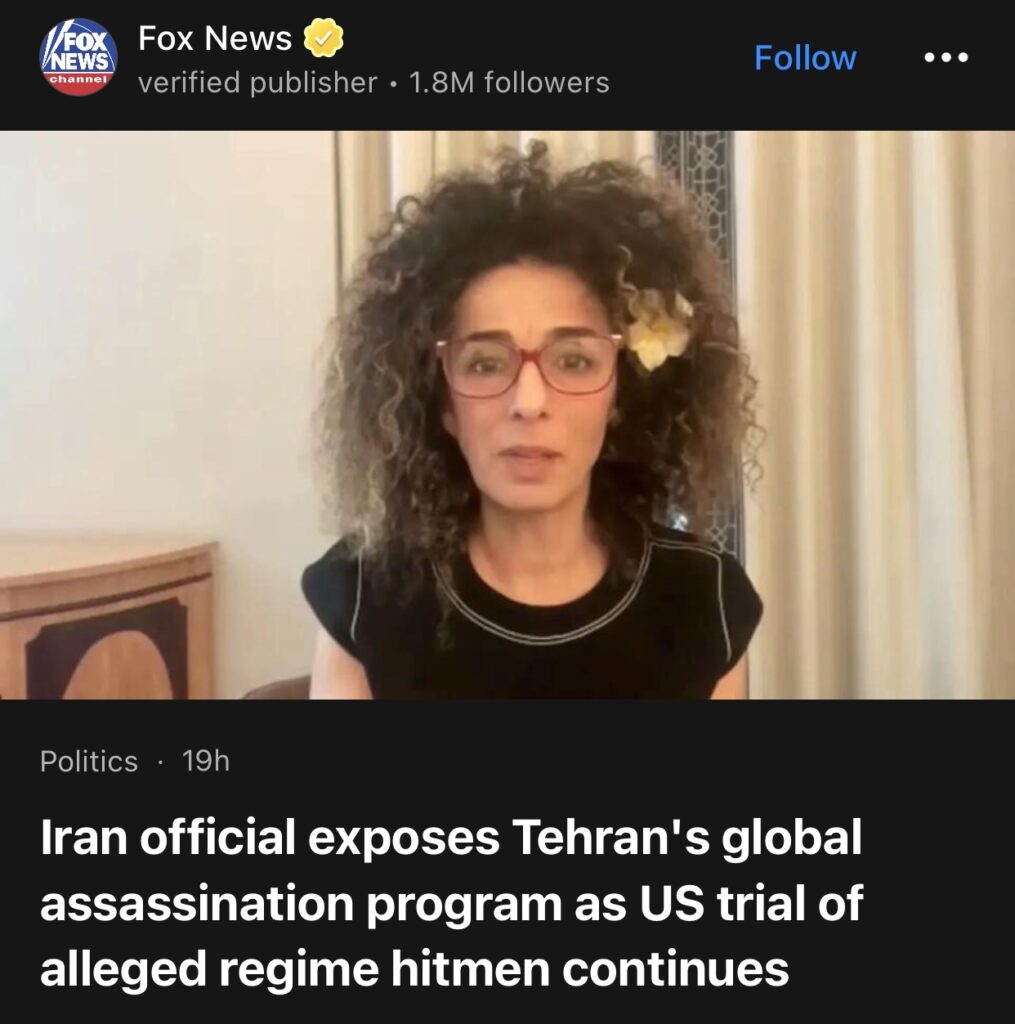Click the wooden cabinet in the photo

(106, 618)
